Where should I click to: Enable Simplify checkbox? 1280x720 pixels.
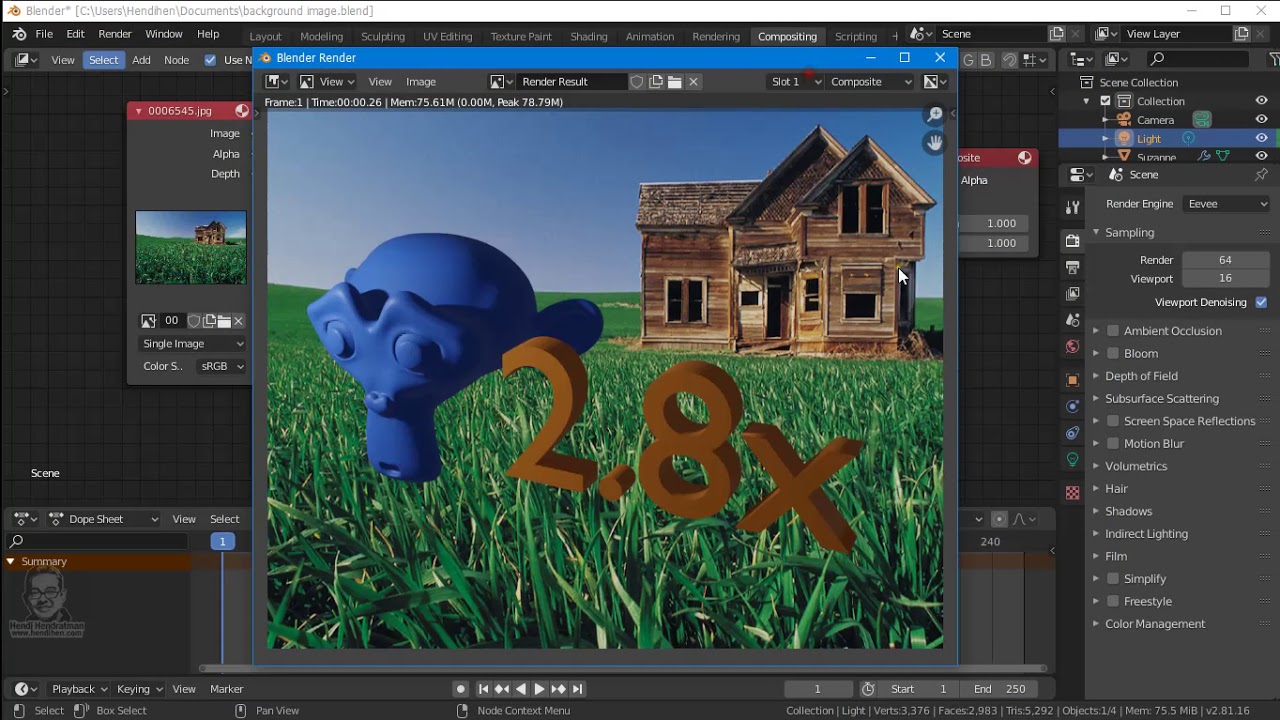[x=1113, y=579]
